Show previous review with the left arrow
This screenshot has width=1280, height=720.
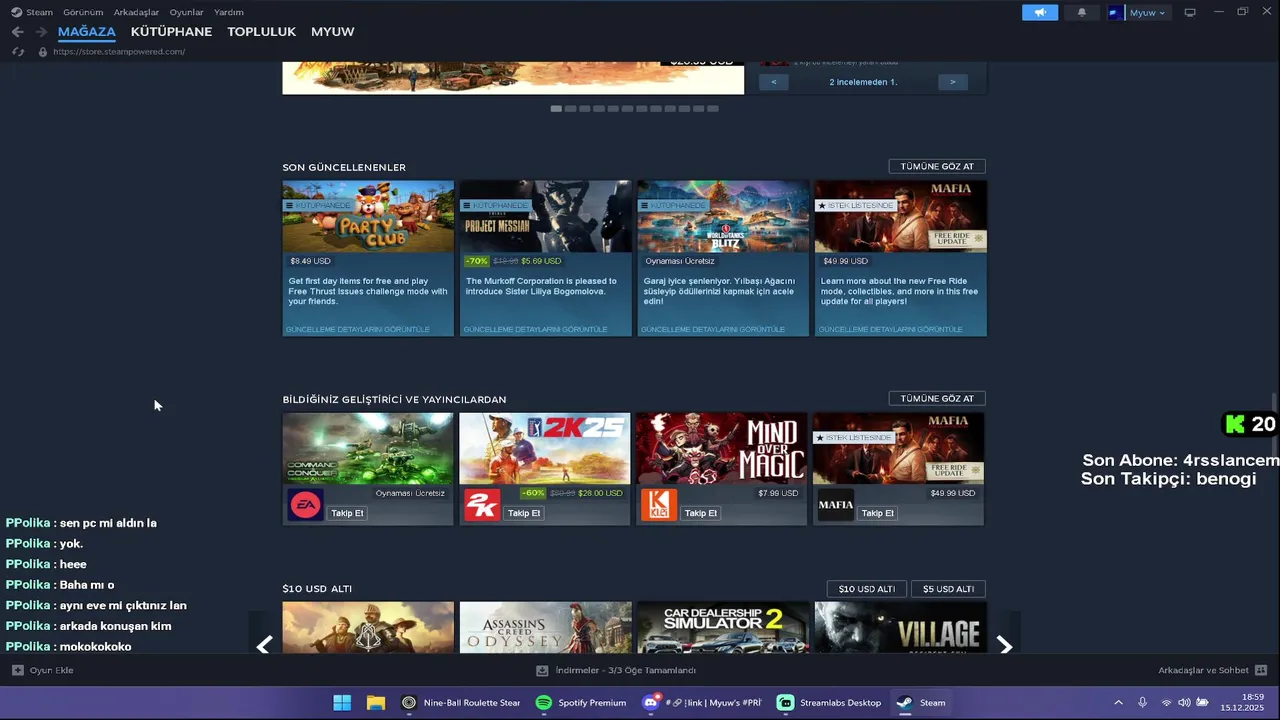774,82
